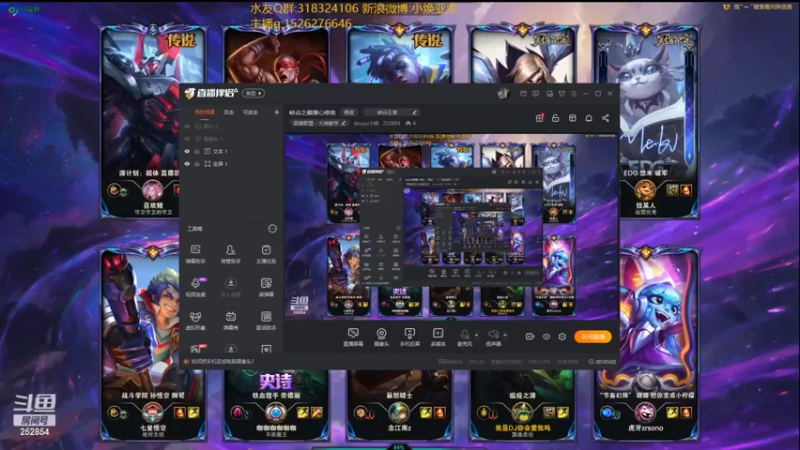The width and height of the screenshot is (800, 450).
Task: Select the 图片 2 layer row
Action: [232, 127]
